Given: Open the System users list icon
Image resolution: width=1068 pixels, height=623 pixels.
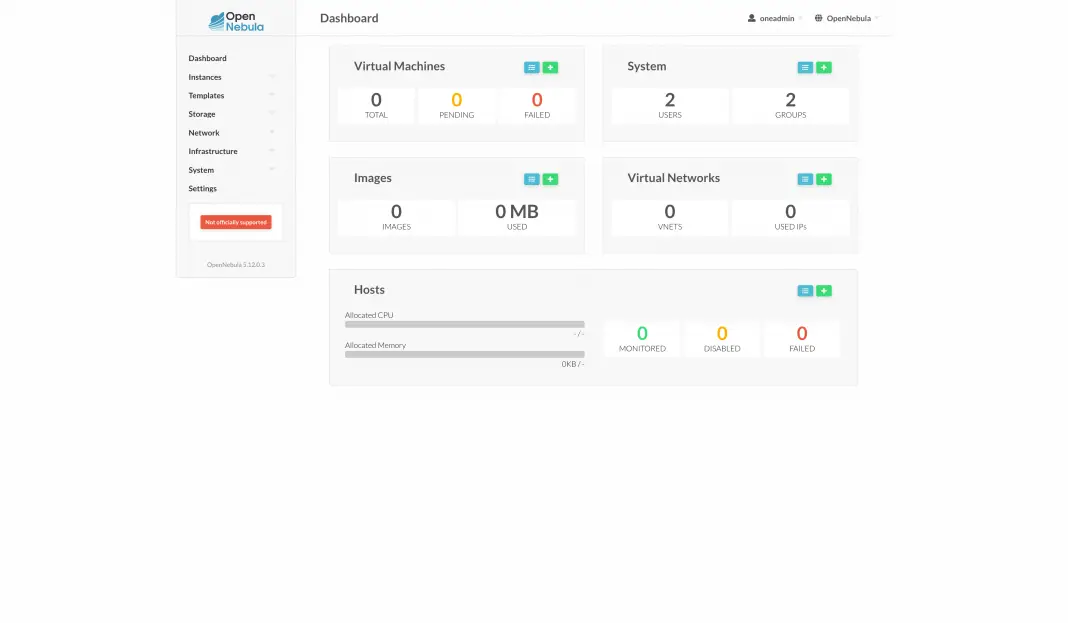Looking at the screenshot, I should click(805, 68).
